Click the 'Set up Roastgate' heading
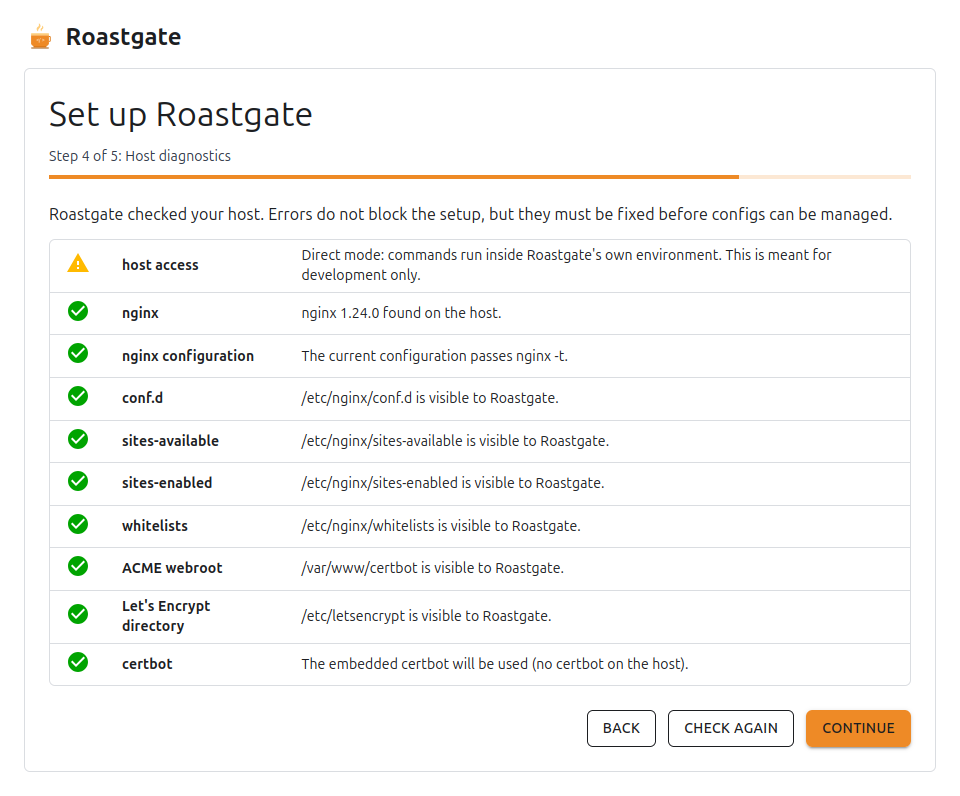Image resolution: width=960 pixels, height=796 pixels. [x=181, y=115]
